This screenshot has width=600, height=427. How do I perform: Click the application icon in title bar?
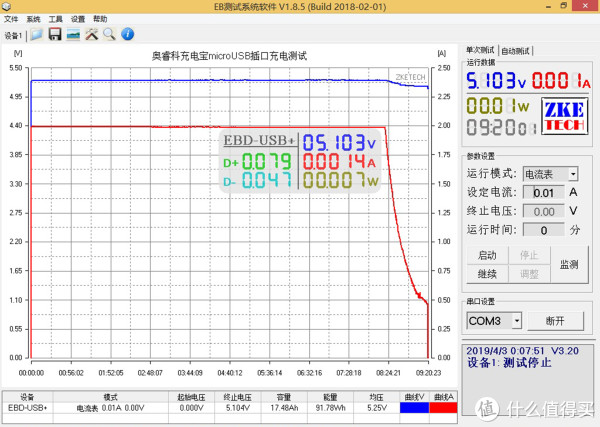7,7
